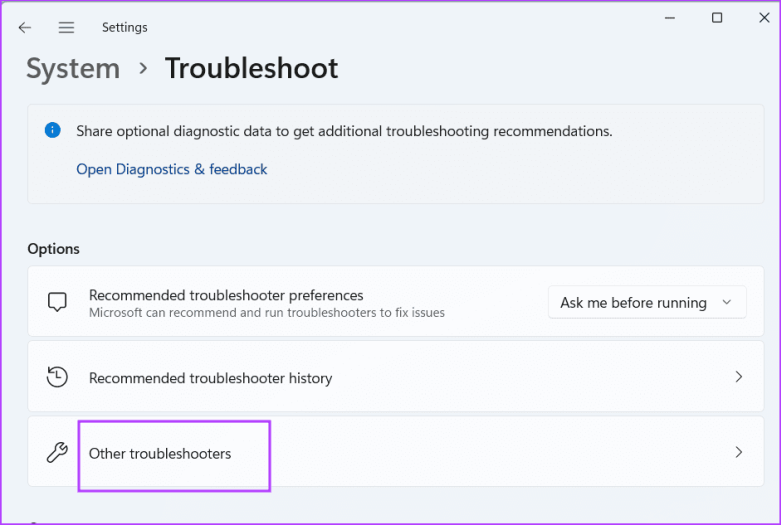
Task: Close the Settings window
Action: (x=763, y=19)
